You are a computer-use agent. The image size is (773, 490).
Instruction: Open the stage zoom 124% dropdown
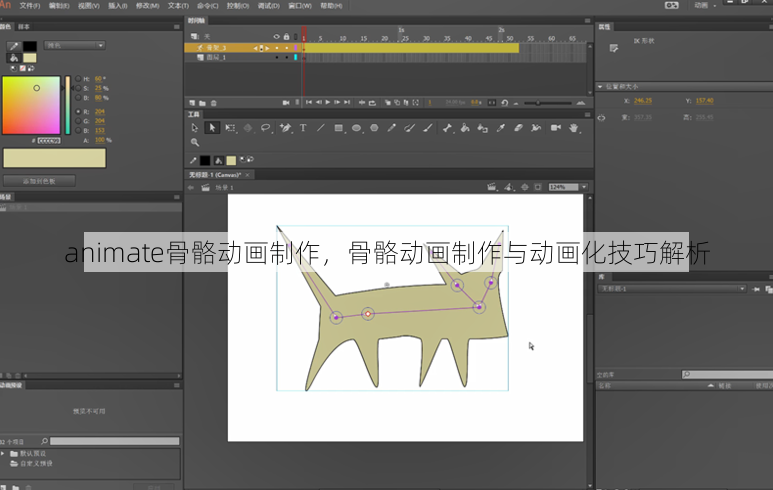(584, 187)
